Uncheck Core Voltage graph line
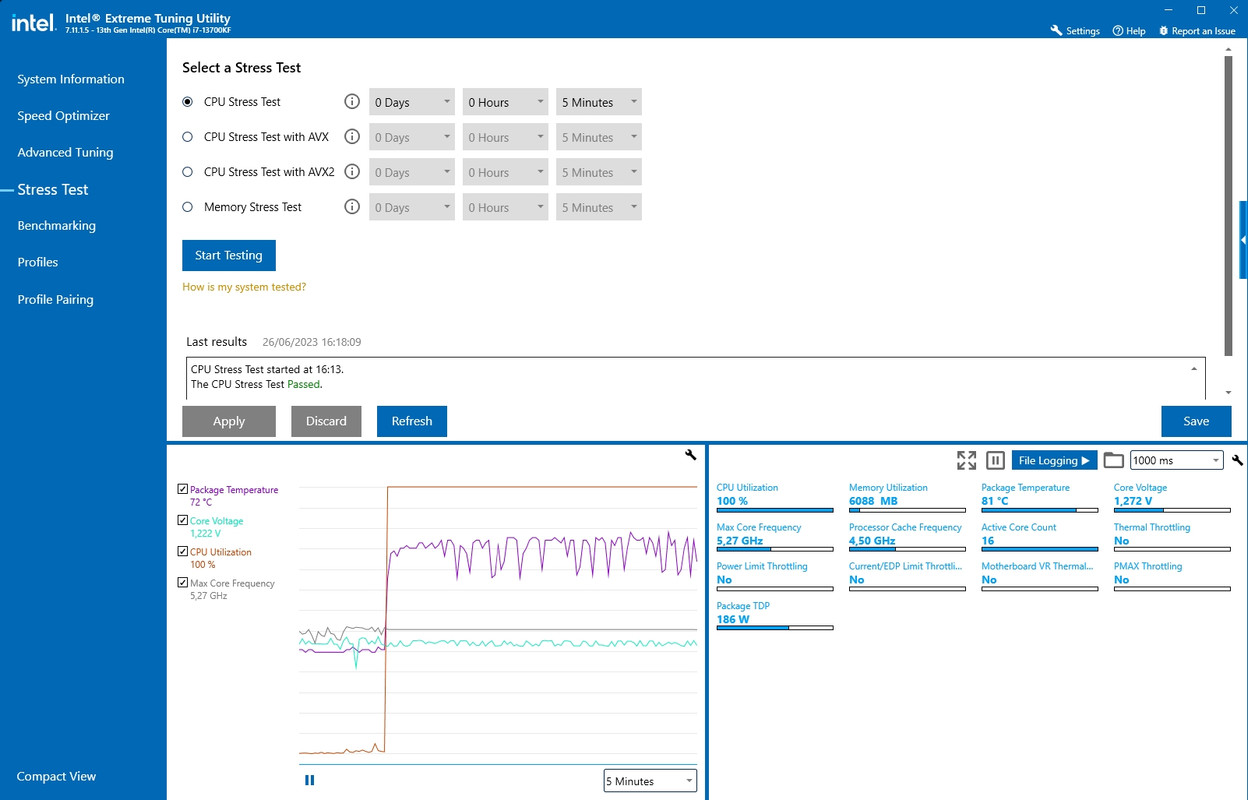 (x=182, y=520)
